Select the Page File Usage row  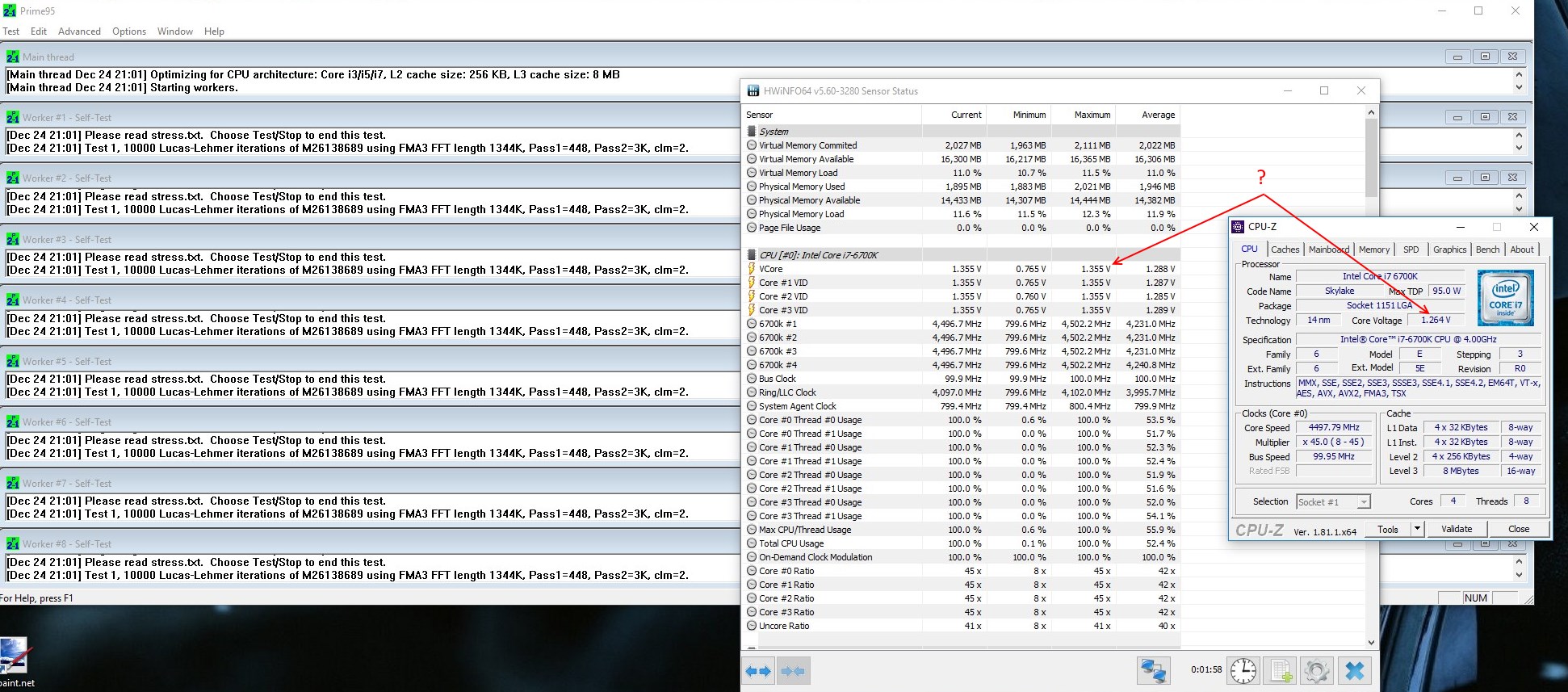(x=961, y=228)
